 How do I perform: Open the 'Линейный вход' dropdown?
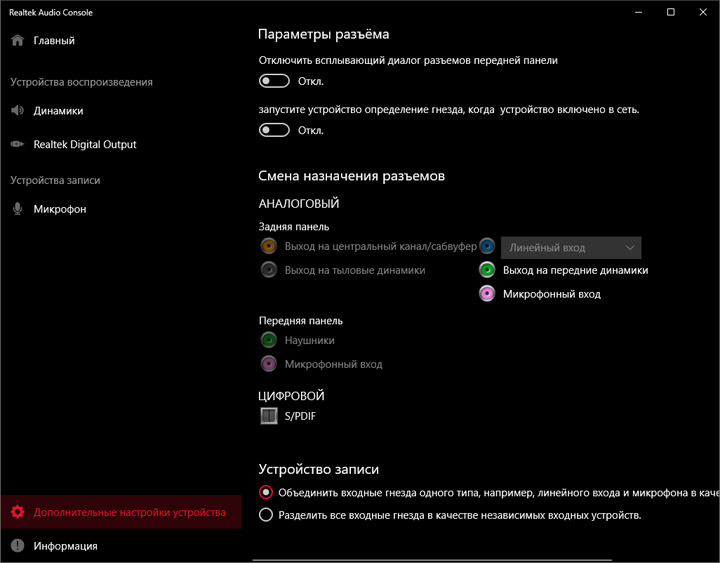click(572, 247)
